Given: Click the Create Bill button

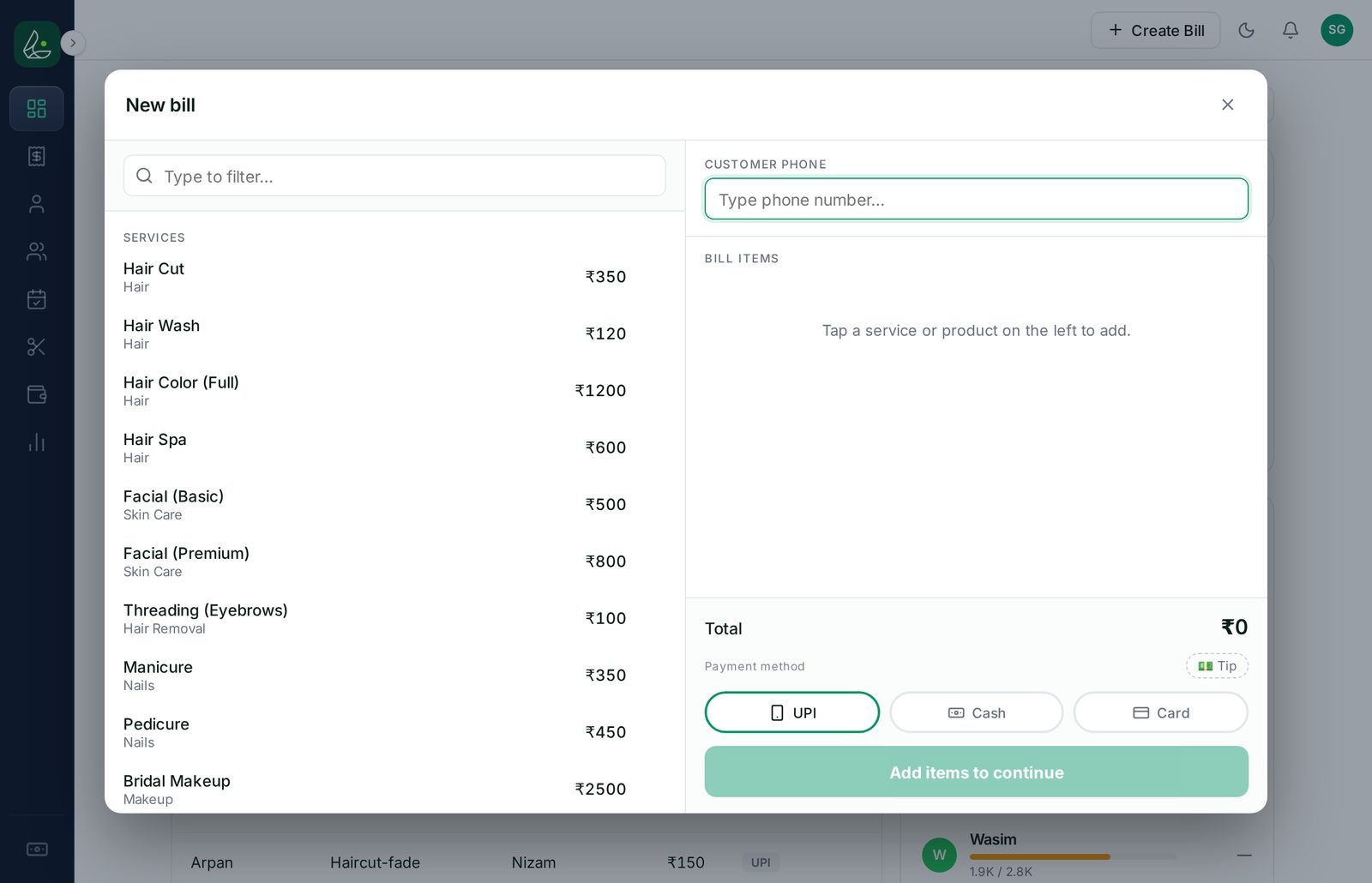Looking at the screenshot, I should click(1156, 30).
